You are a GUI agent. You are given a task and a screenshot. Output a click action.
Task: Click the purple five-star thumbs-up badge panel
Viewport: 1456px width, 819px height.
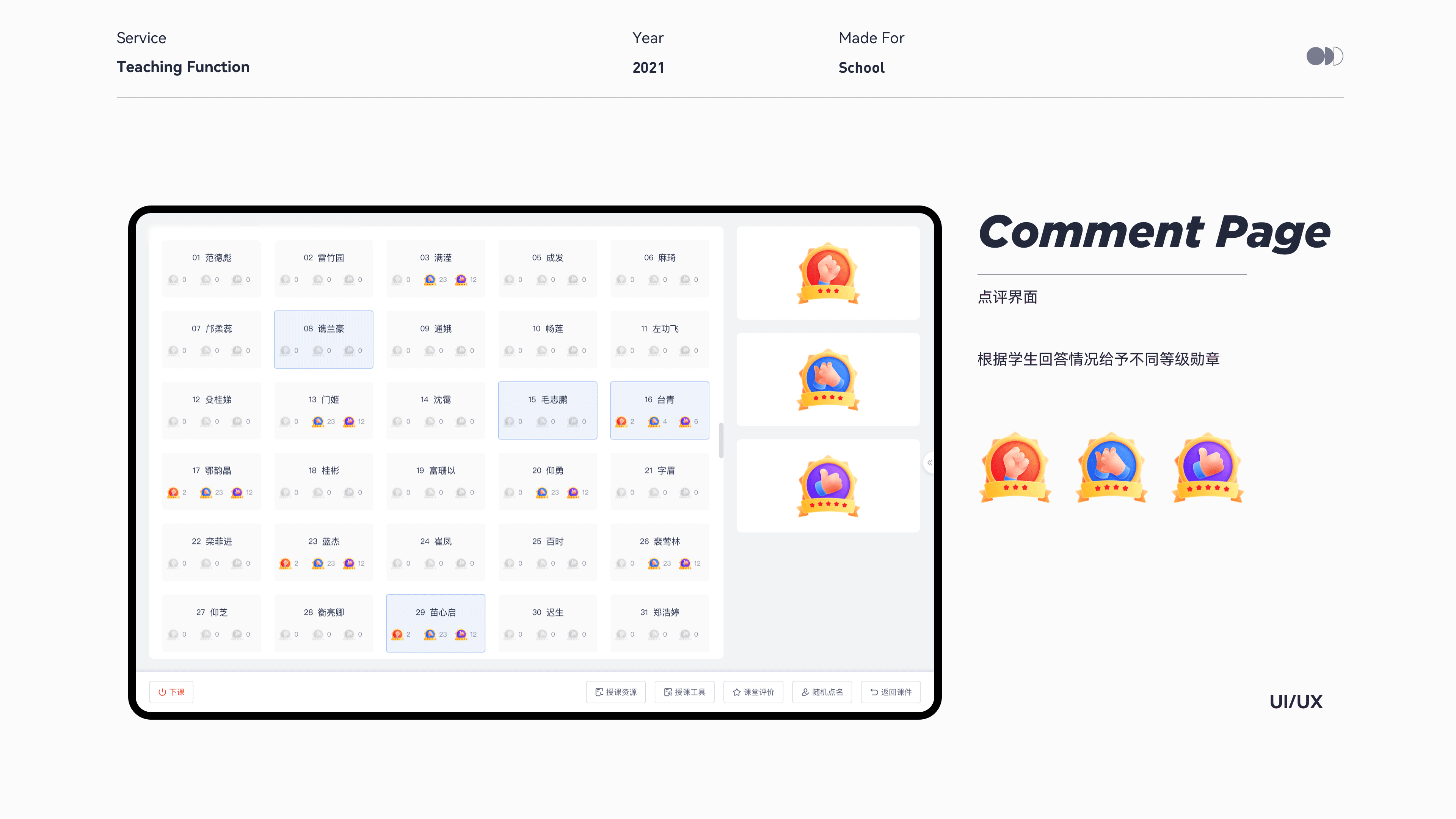click(x=828, y=485)
